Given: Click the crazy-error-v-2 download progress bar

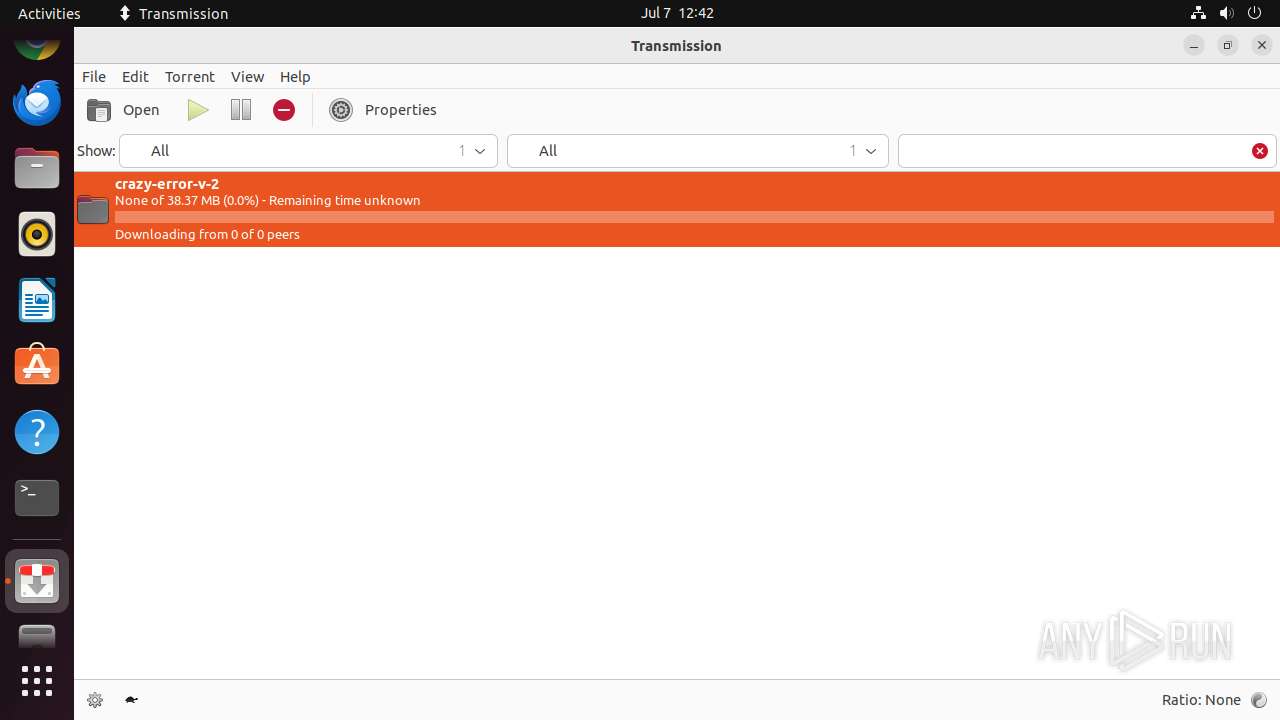Looking at the screenshot, I should click(694, 217).
